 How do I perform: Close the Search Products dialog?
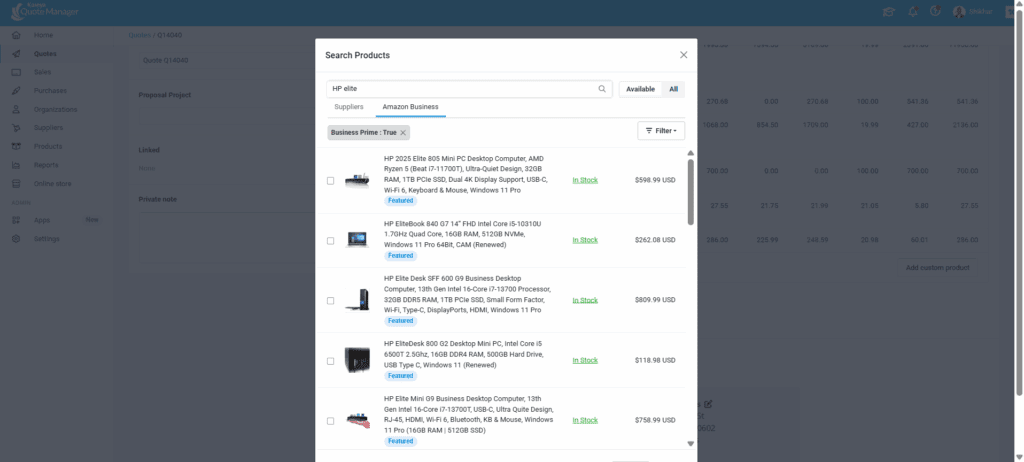[x=684, y=55]
